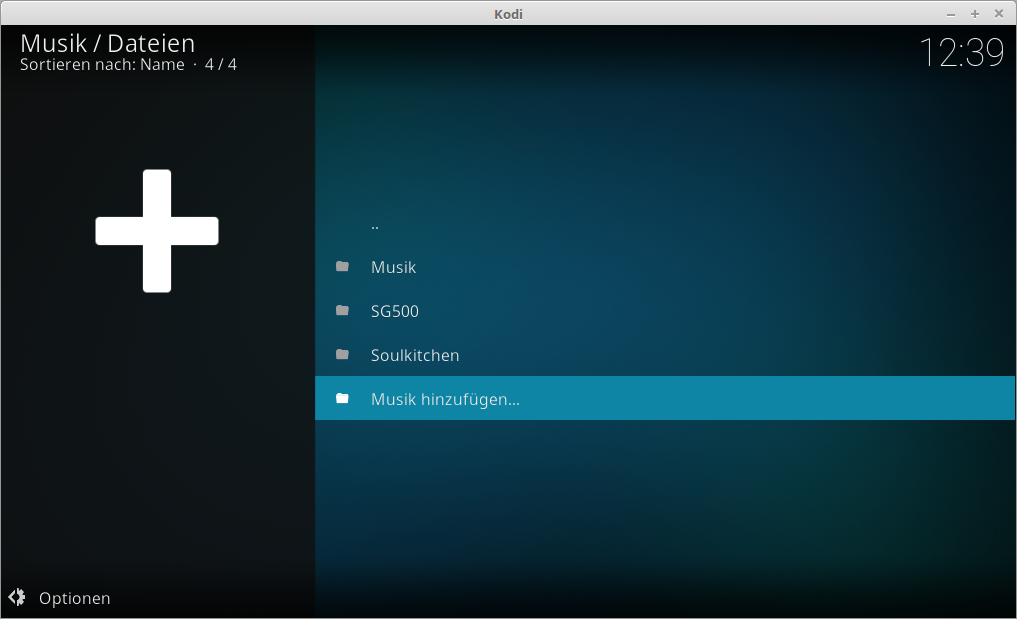Open the Musik source by its name

click(x=393, y=267)
